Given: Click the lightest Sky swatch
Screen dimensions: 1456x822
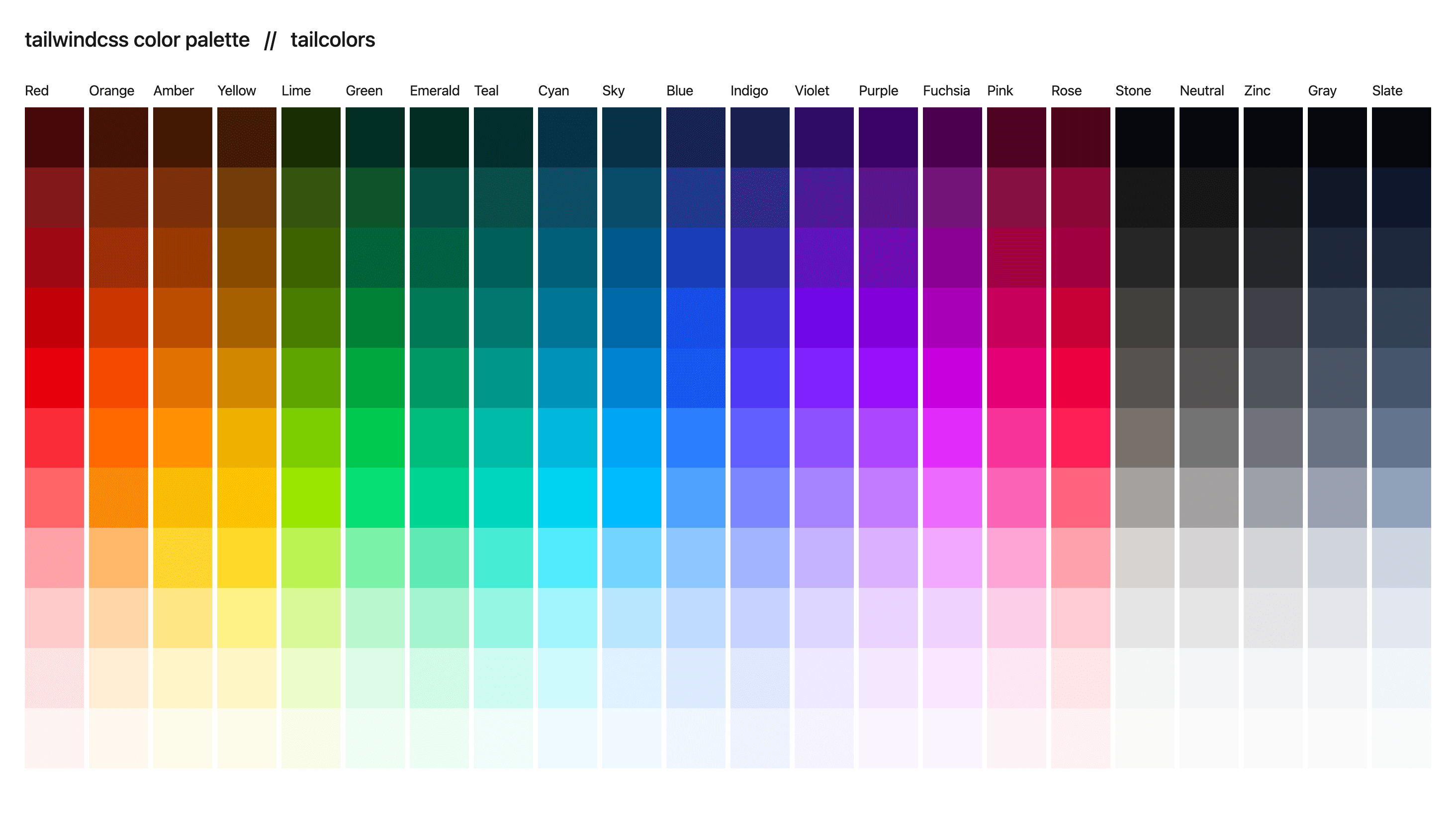Looking at the screenshot, I should point(632,738).
